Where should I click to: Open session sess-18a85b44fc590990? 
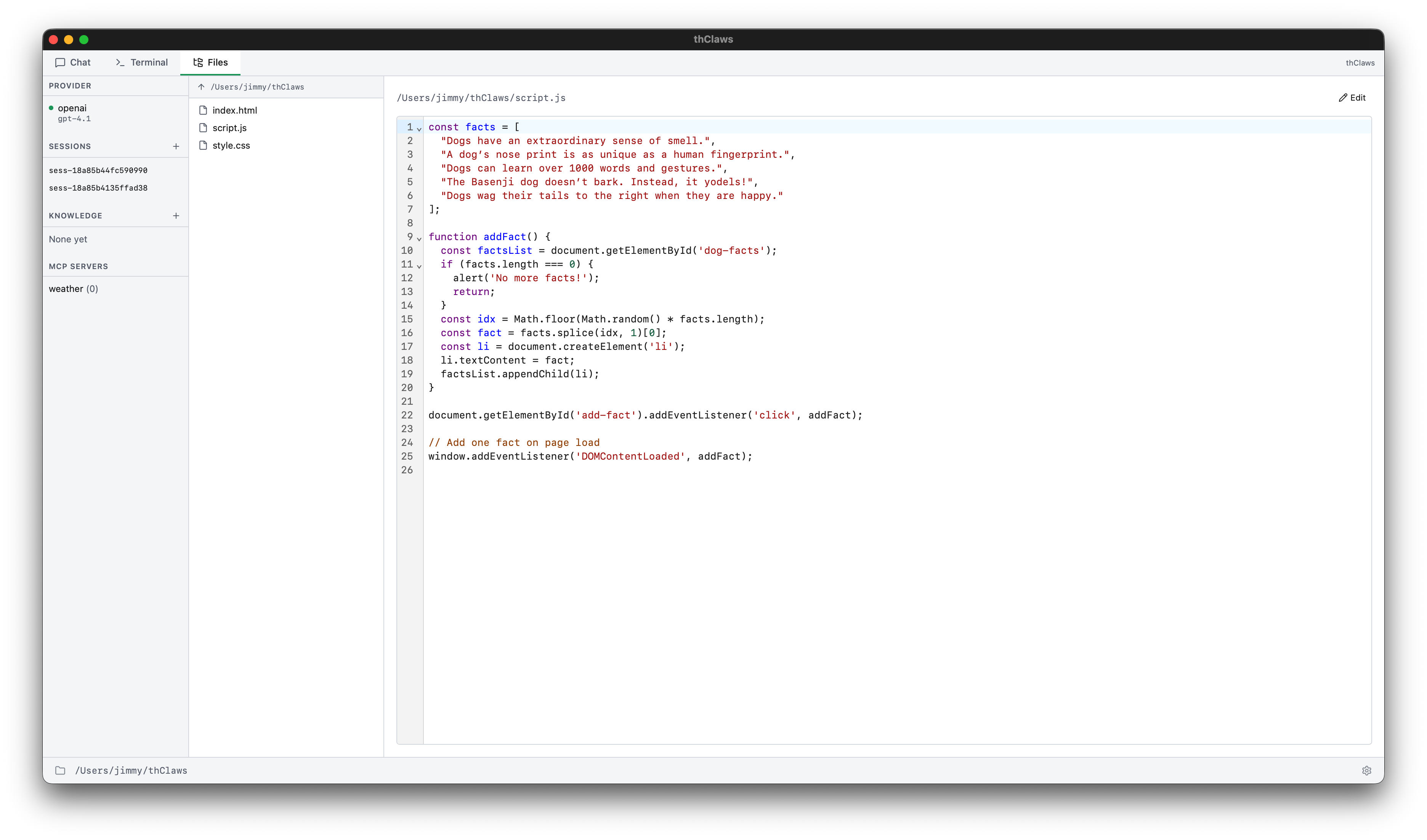pyautogui.click(x=98, y=170)
